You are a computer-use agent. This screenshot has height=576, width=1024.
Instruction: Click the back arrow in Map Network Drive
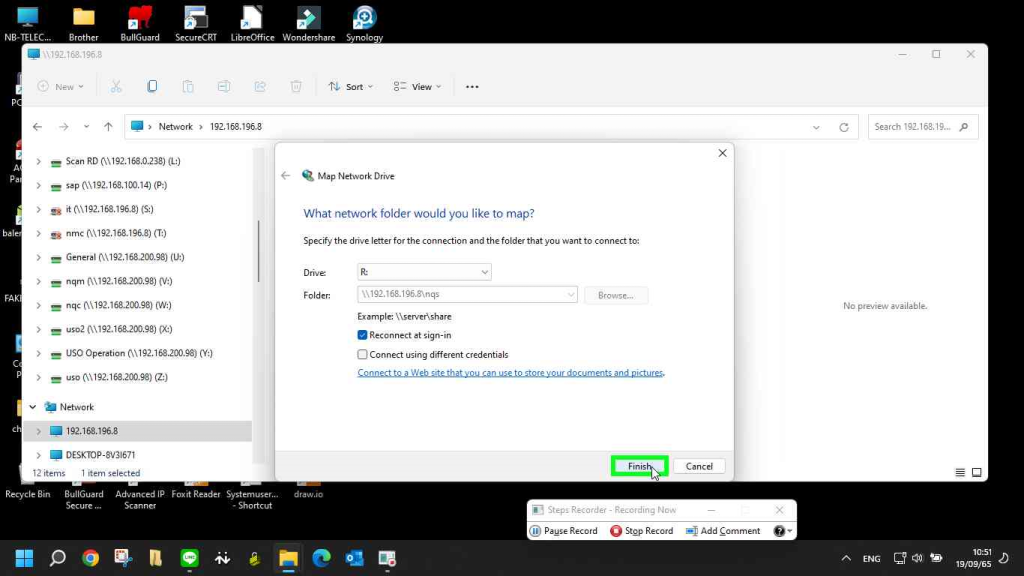[x=286, y=176]
